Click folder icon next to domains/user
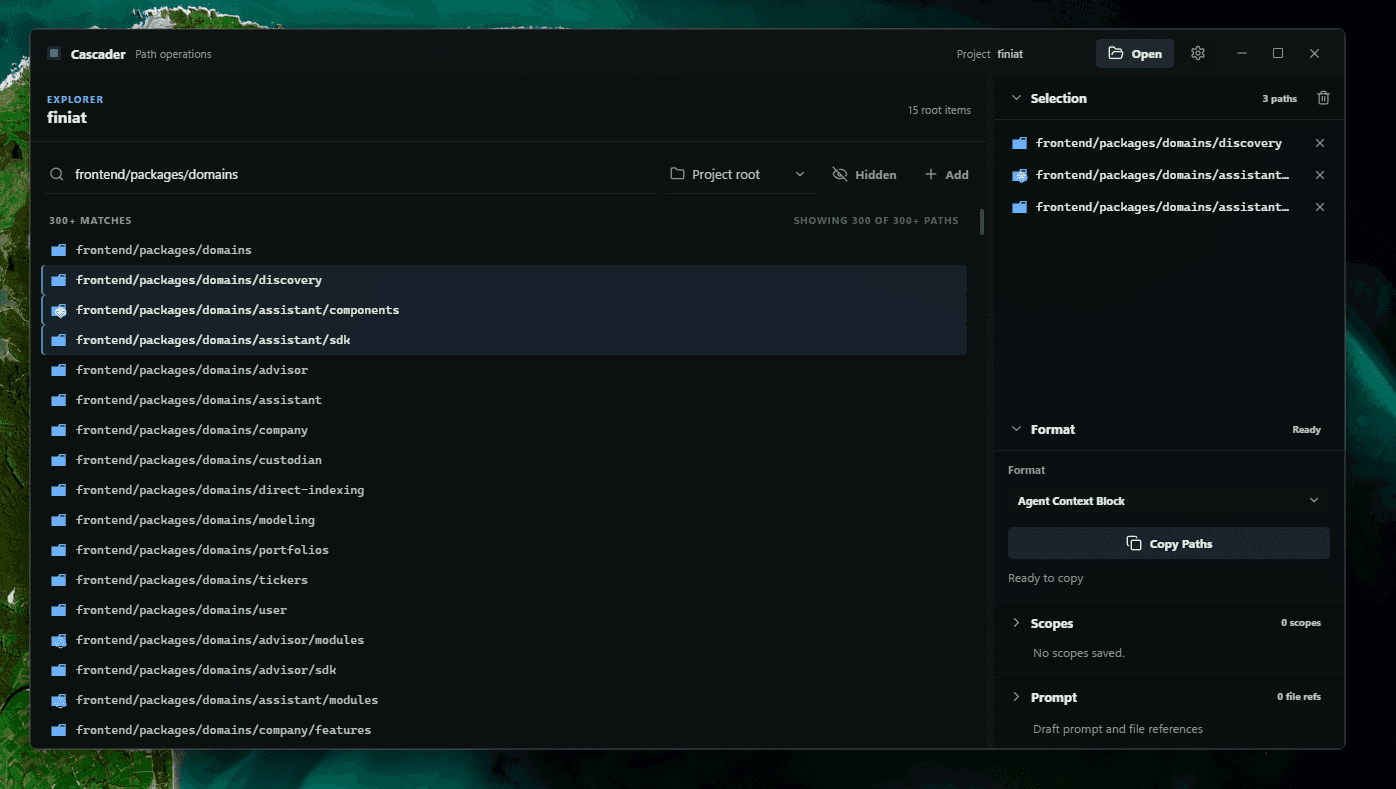 click(x=59, y=610)
